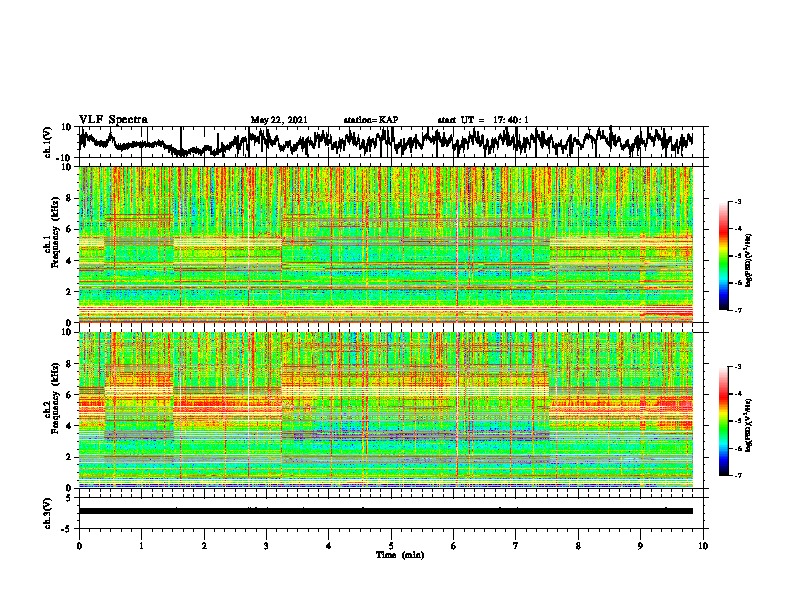
Task: Click the "4" tick on the time axis
Action: tap(329, 546)
